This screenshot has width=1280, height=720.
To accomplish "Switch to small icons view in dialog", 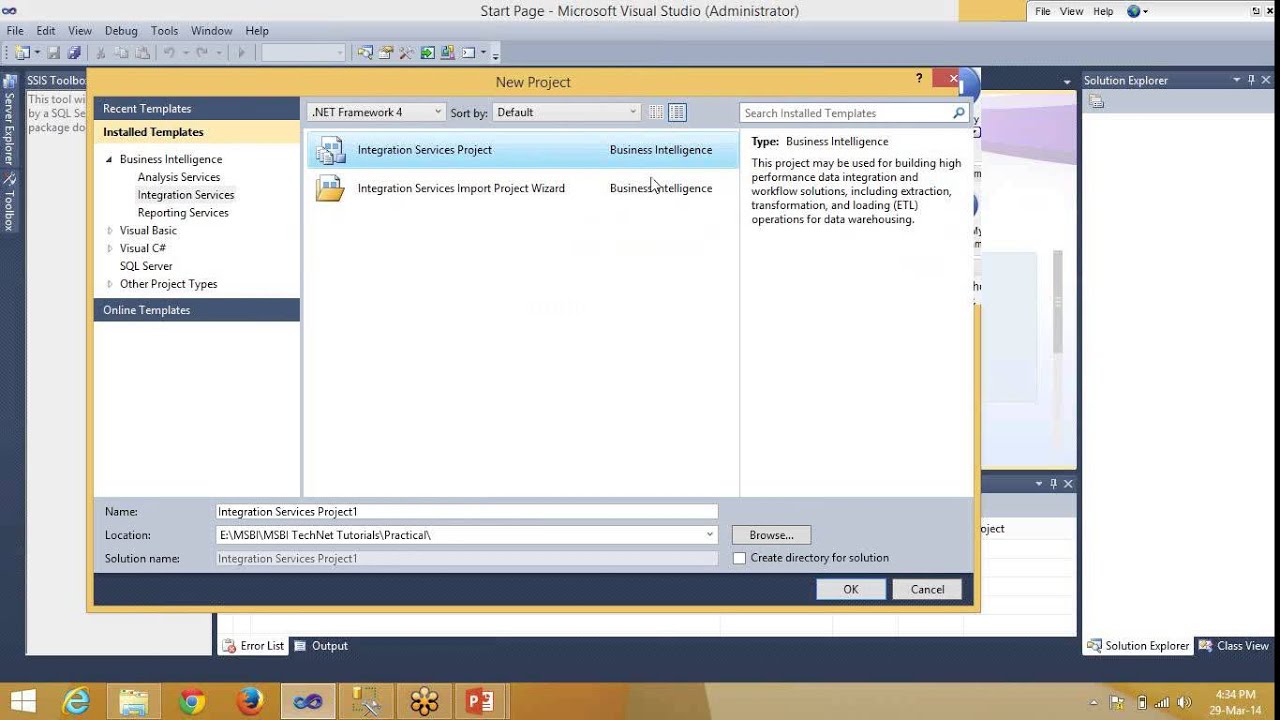I will point(656,112).
